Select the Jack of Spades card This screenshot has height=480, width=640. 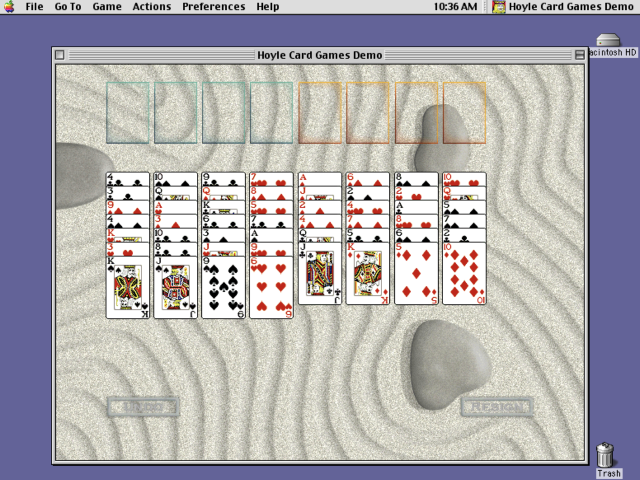(x=176, y=287)
